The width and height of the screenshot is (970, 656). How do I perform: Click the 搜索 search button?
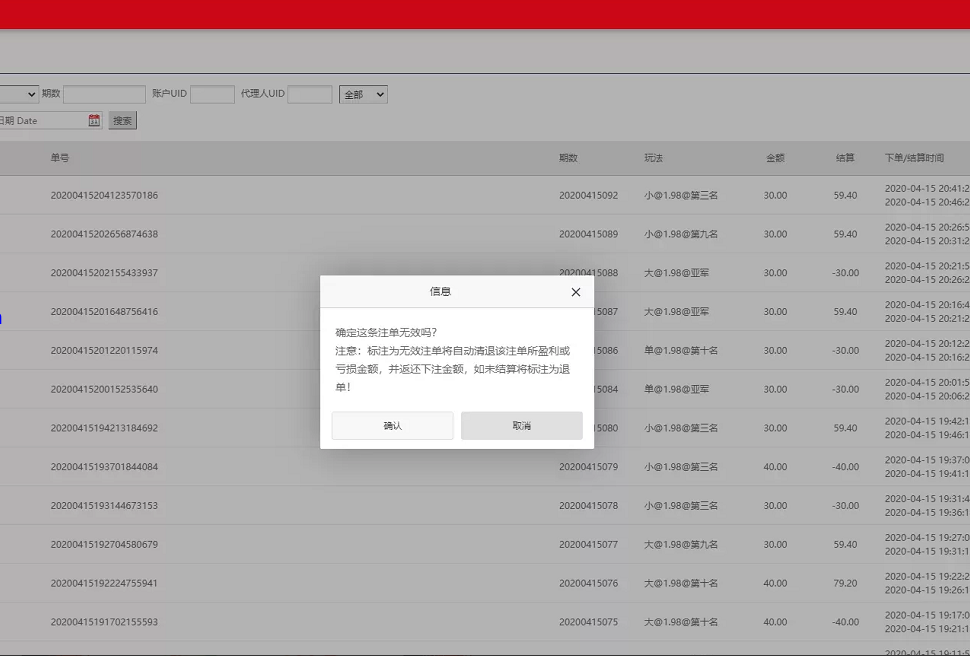tap(122, 121)
